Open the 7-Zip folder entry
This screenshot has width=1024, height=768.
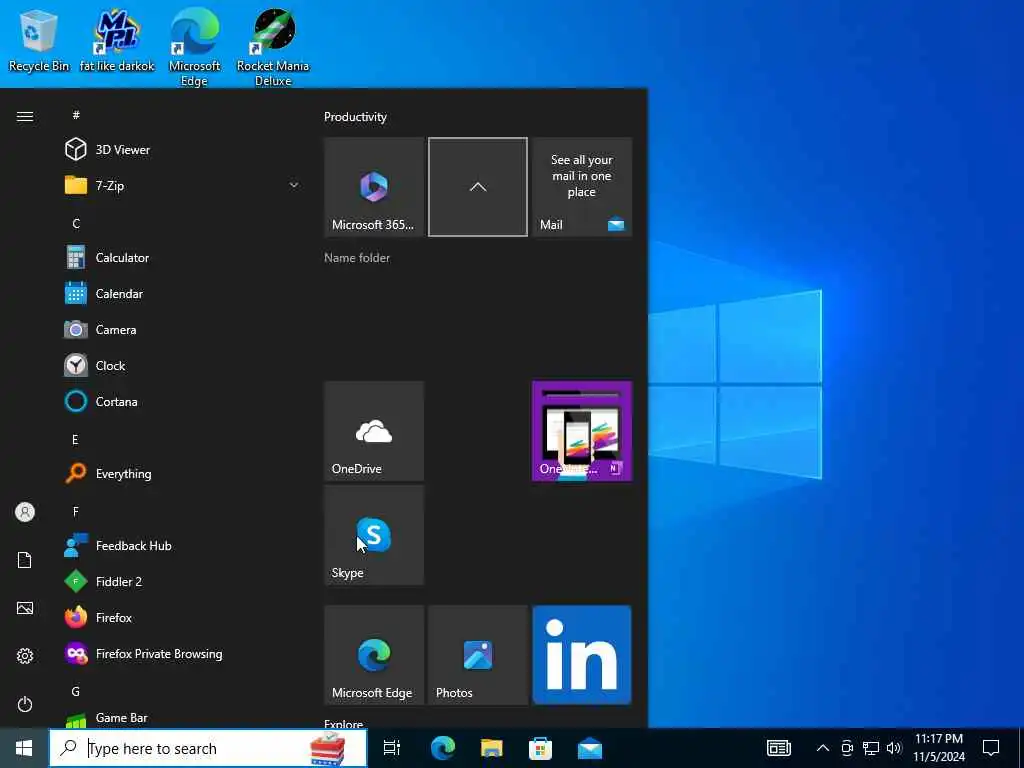coord(183,185)
